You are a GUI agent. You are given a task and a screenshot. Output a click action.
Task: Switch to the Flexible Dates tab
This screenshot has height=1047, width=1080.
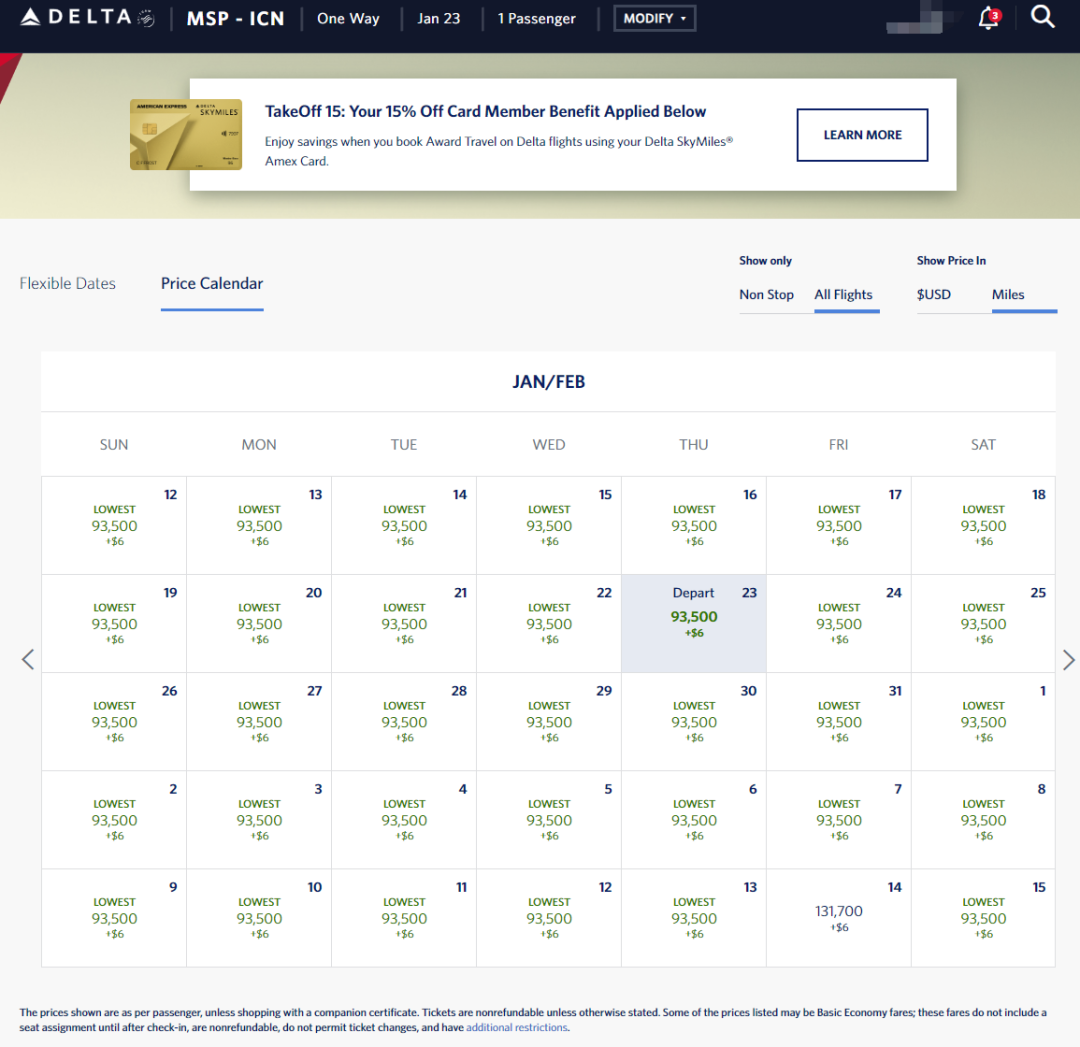68,284
